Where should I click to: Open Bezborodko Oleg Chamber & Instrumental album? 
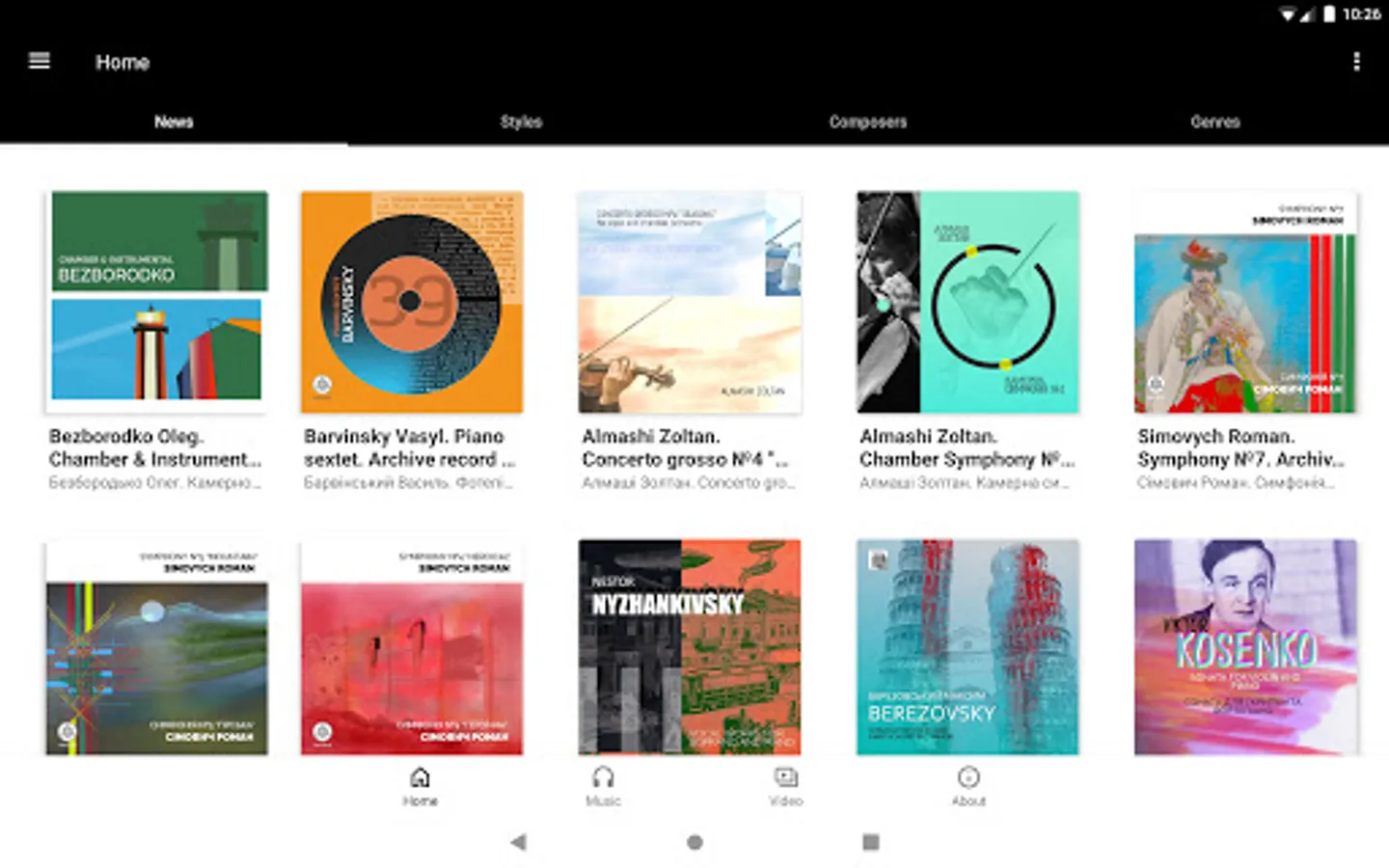(156, 302)
